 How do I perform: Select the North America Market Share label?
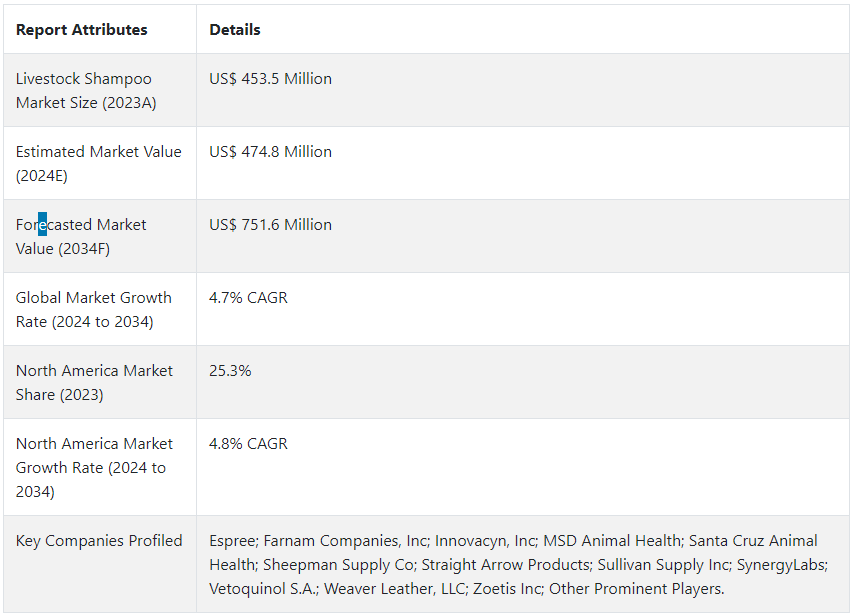click(94, 382)
